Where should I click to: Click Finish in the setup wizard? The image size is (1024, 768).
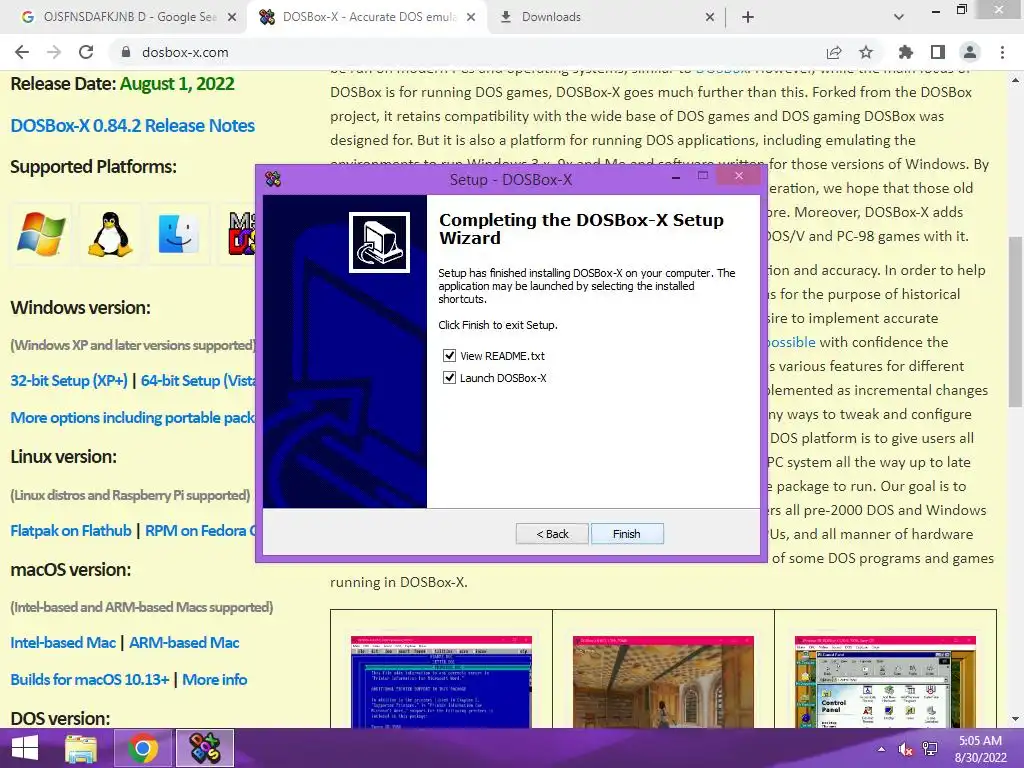627,534
